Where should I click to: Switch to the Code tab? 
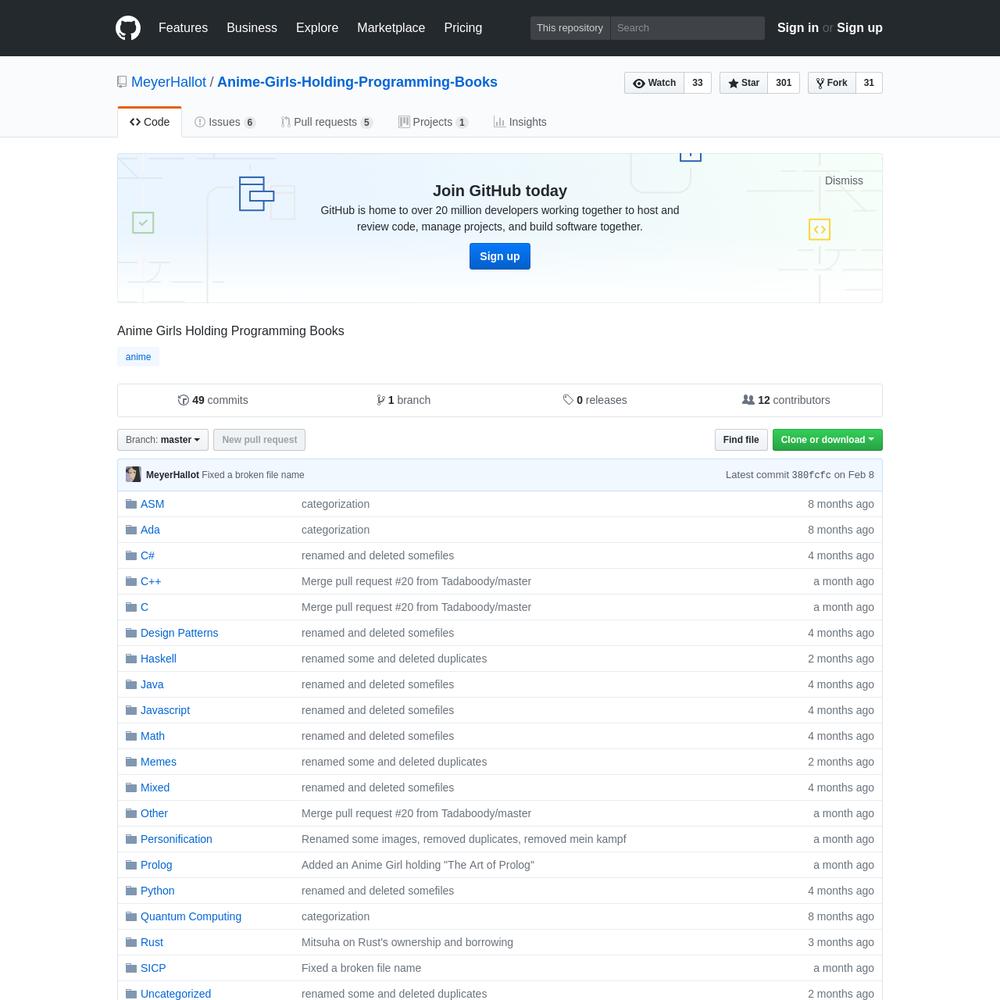[x=150, y=122]
